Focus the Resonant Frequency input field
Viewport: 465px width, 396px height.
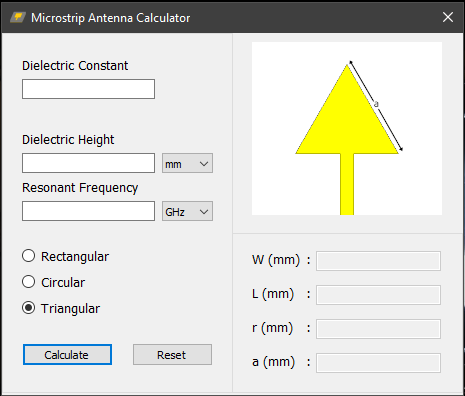(x=88, y=211)
